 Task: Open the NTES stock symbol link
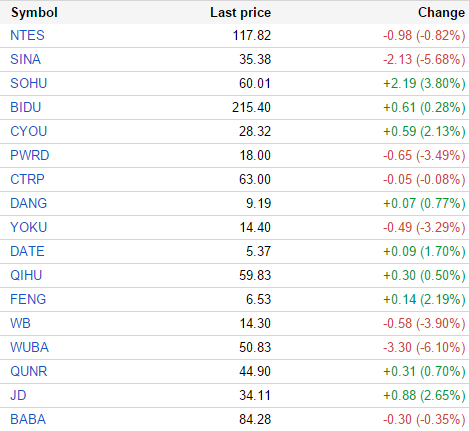point(27,35)
